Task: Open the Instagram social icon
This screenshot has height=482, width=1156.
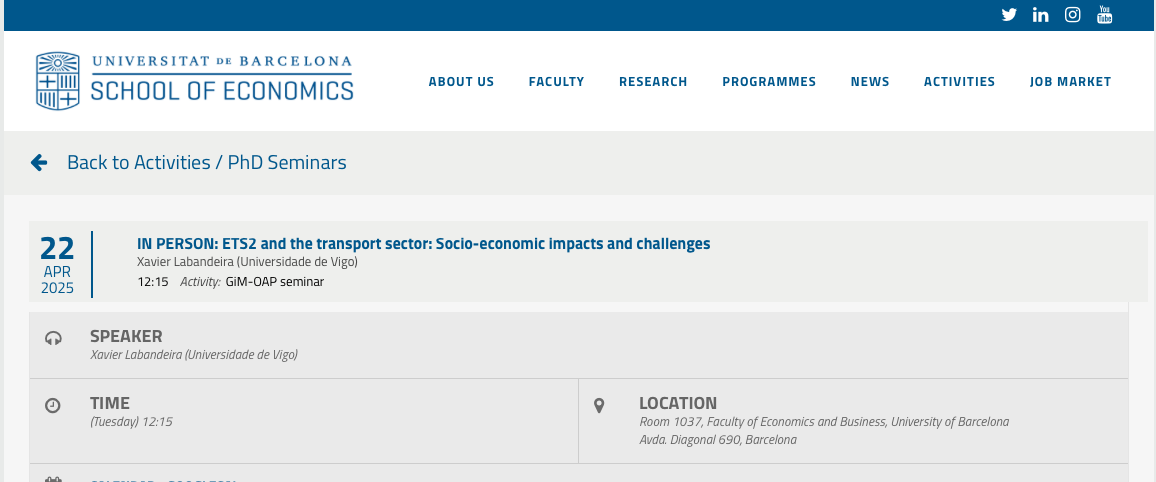Action: (x=1073, y=15)
